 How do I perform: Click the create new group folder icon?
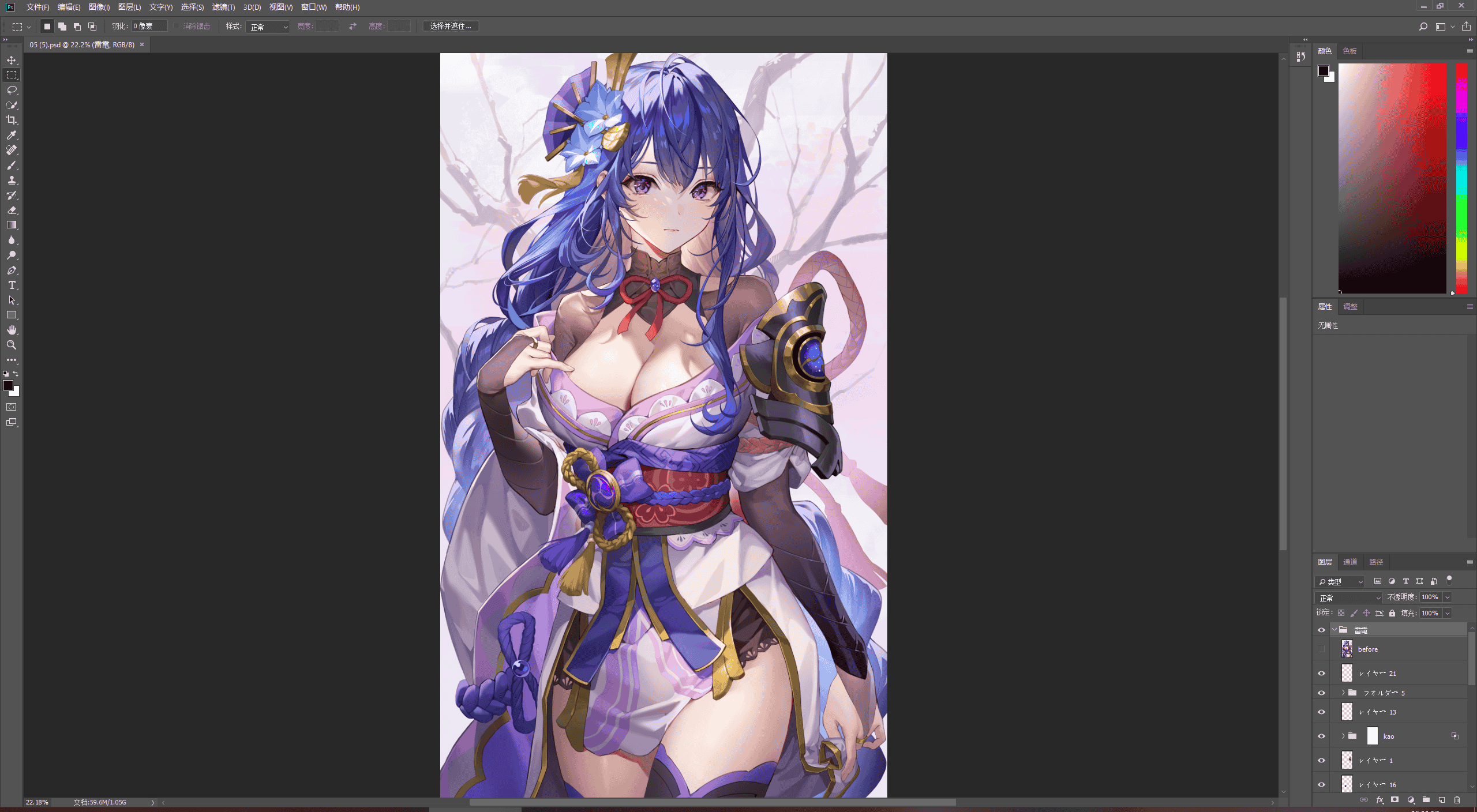(x=1426, y=800)
